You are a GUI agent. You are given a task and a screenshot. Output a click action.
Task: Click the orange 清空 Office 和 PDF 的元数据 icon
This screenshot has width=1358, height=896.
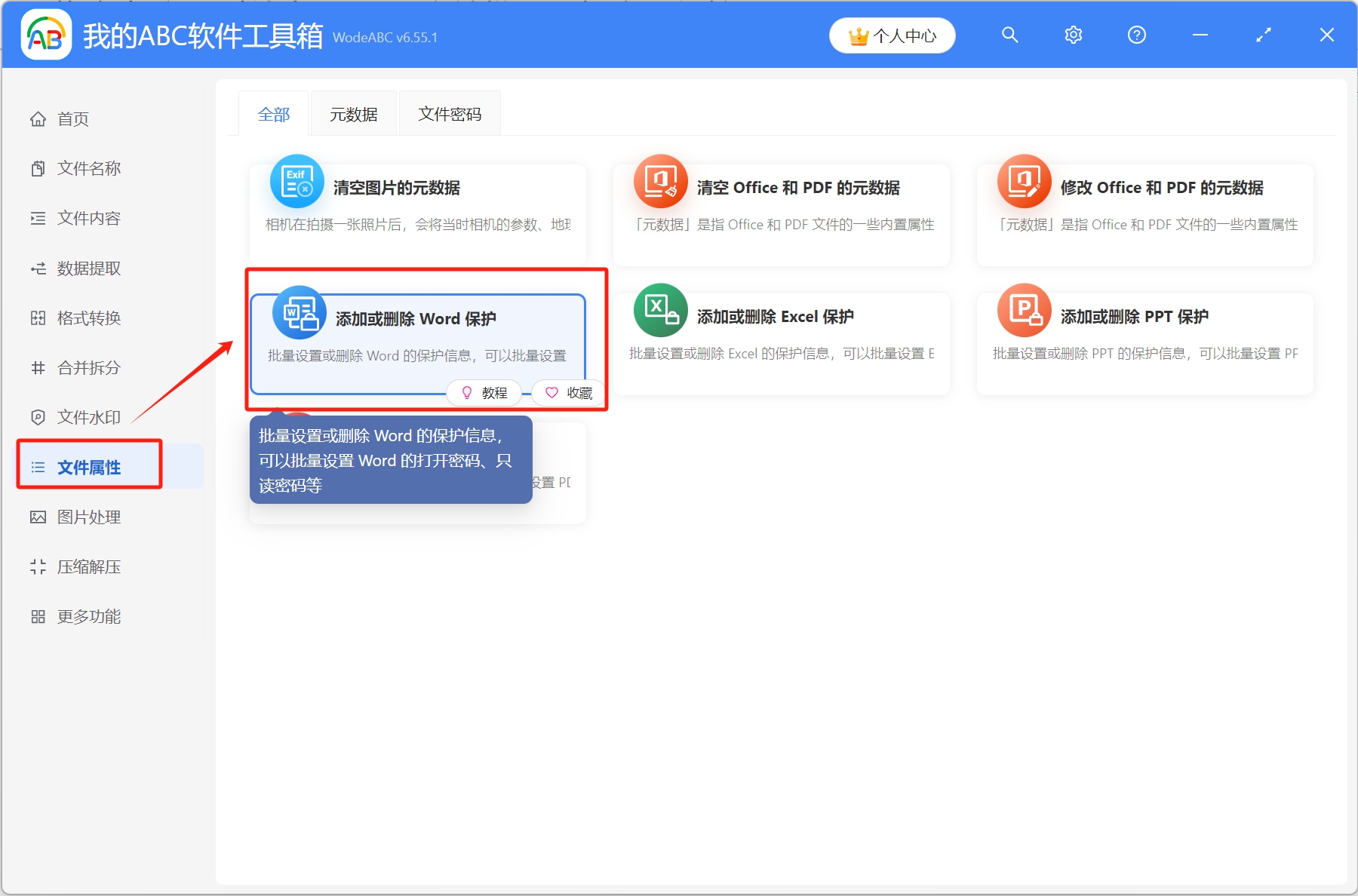tap(660, 181)
